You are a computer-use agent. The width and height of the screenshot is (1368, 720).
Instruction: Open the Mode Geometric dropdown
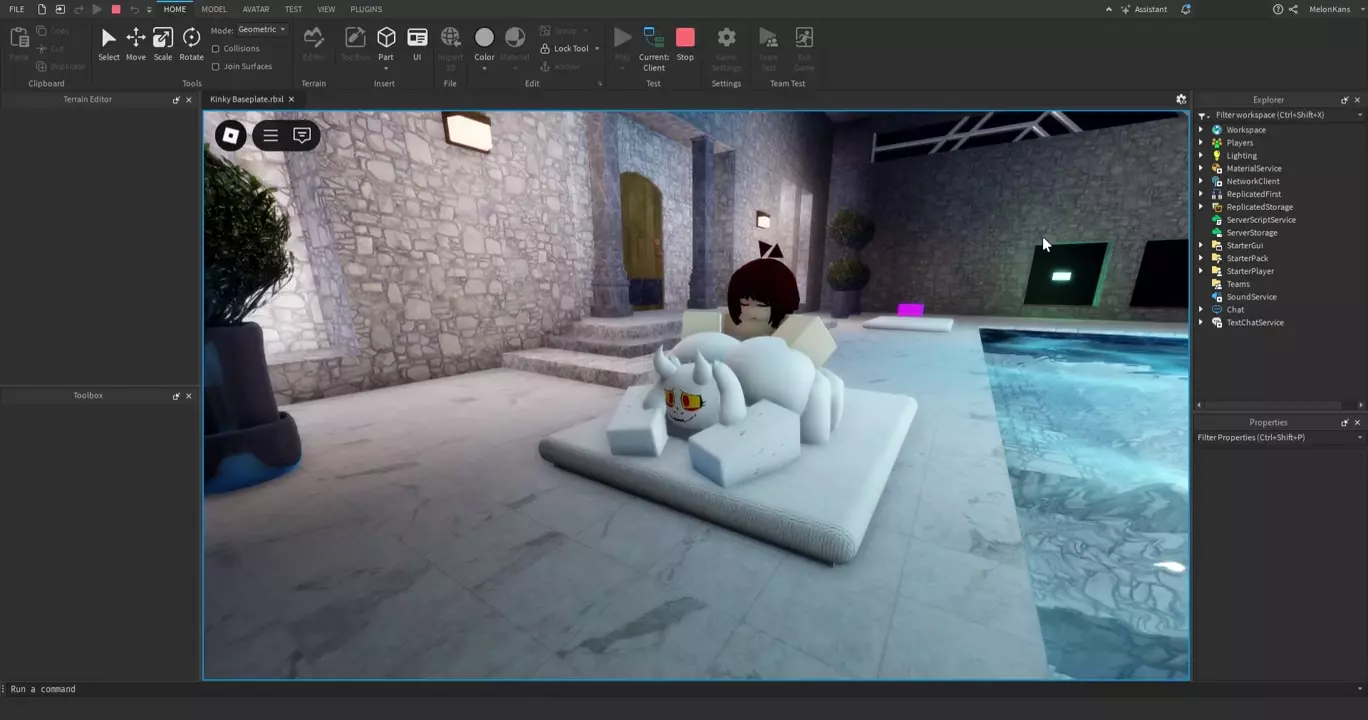tap(262, 30)
